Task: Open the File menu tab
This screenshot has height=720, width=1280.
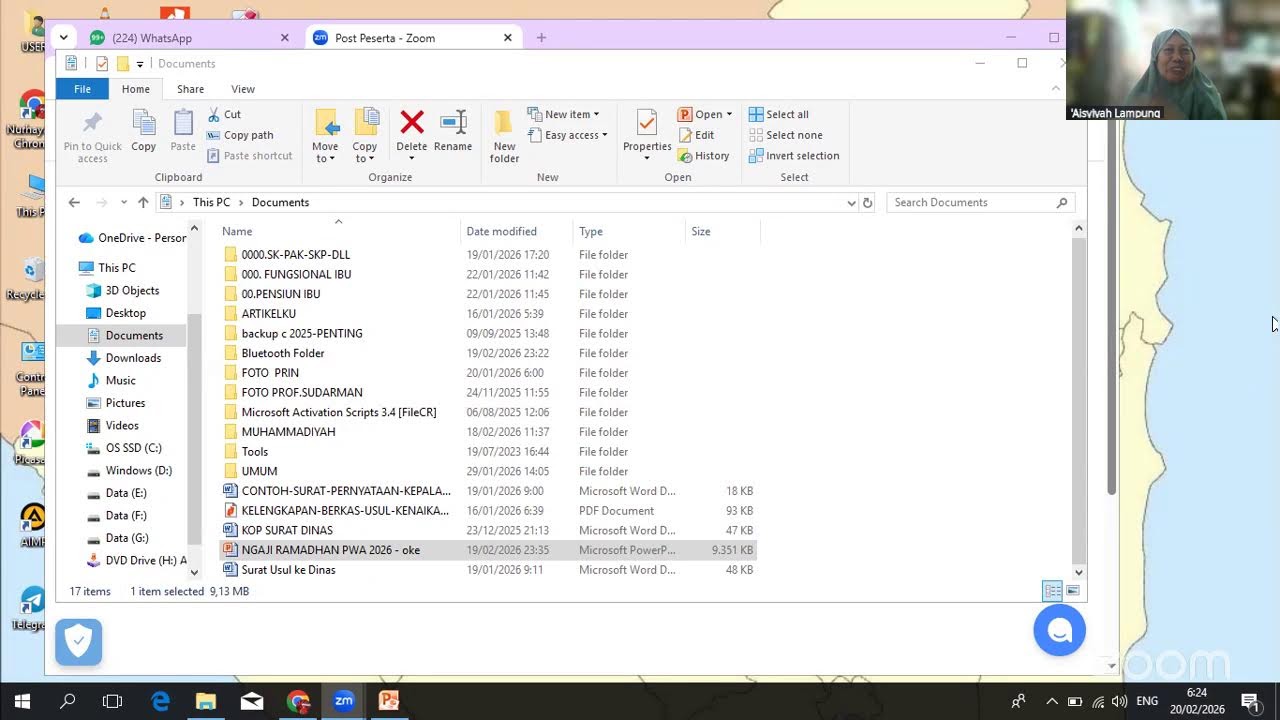Action: [x=82, y=89]
